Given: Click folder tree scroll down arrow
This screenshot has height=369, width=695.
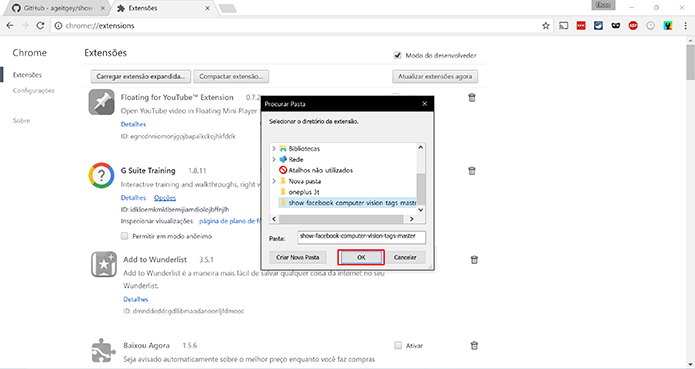Looking at the screenshot, I should (421, 210).
